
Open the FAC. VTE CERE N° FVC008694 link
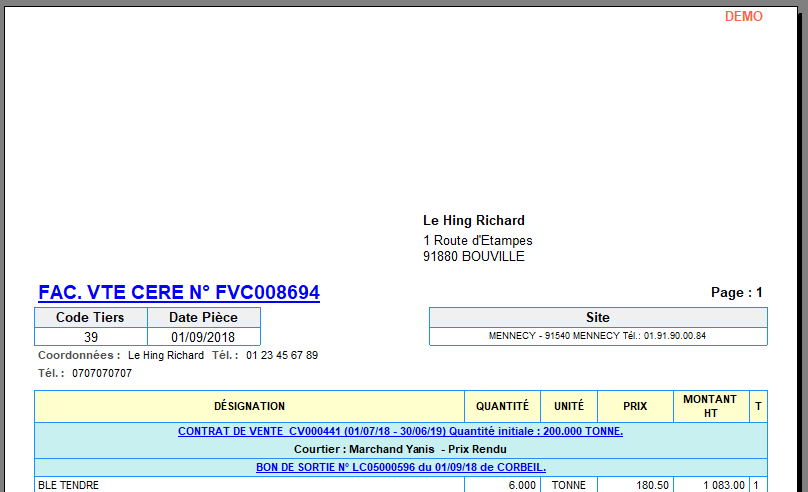point(179,293)
